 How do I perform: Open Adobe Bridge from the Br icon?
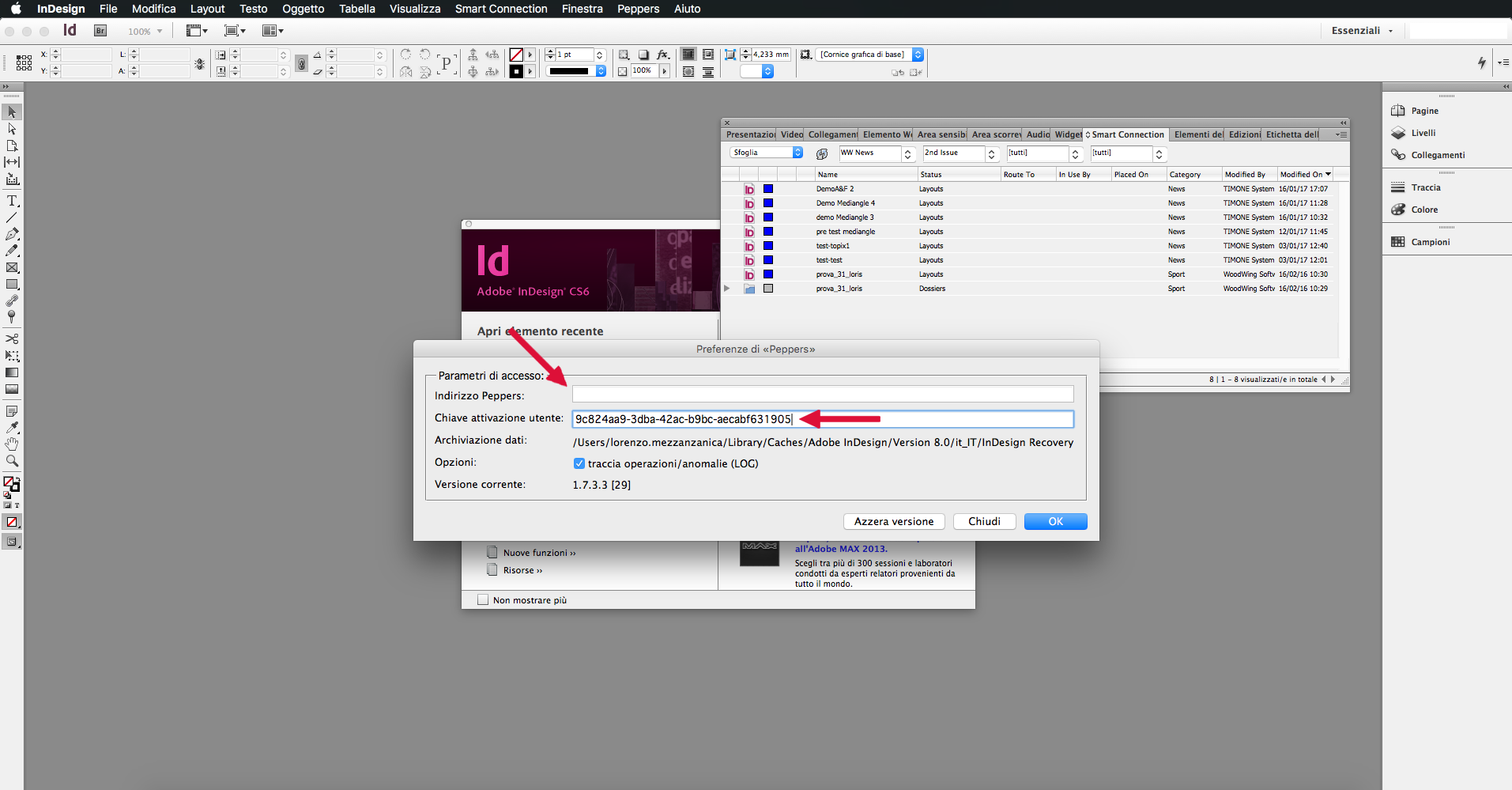coord(100,31)
